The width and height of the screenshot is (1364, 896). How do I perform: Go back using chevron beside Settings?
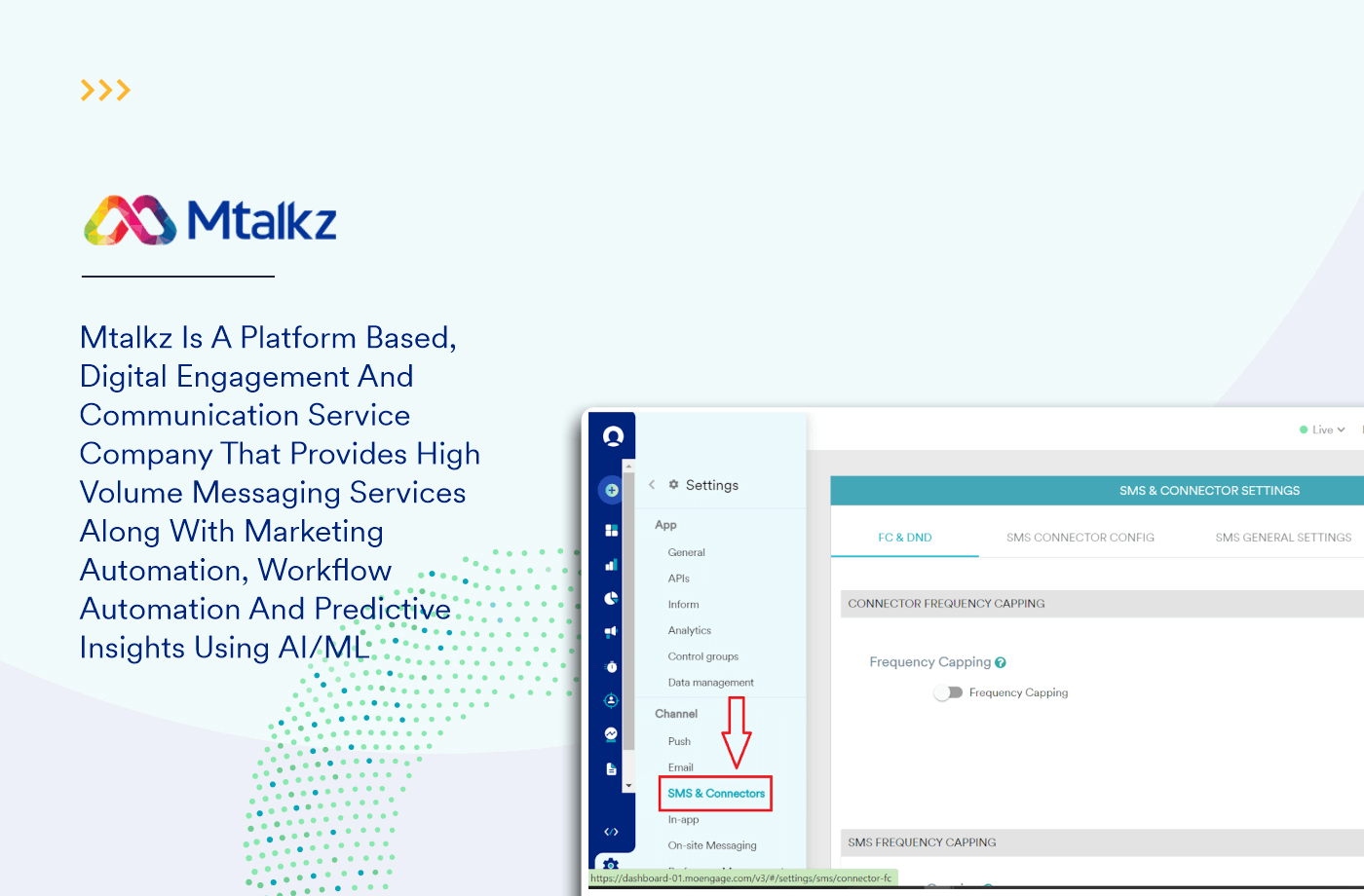point(652,484)
